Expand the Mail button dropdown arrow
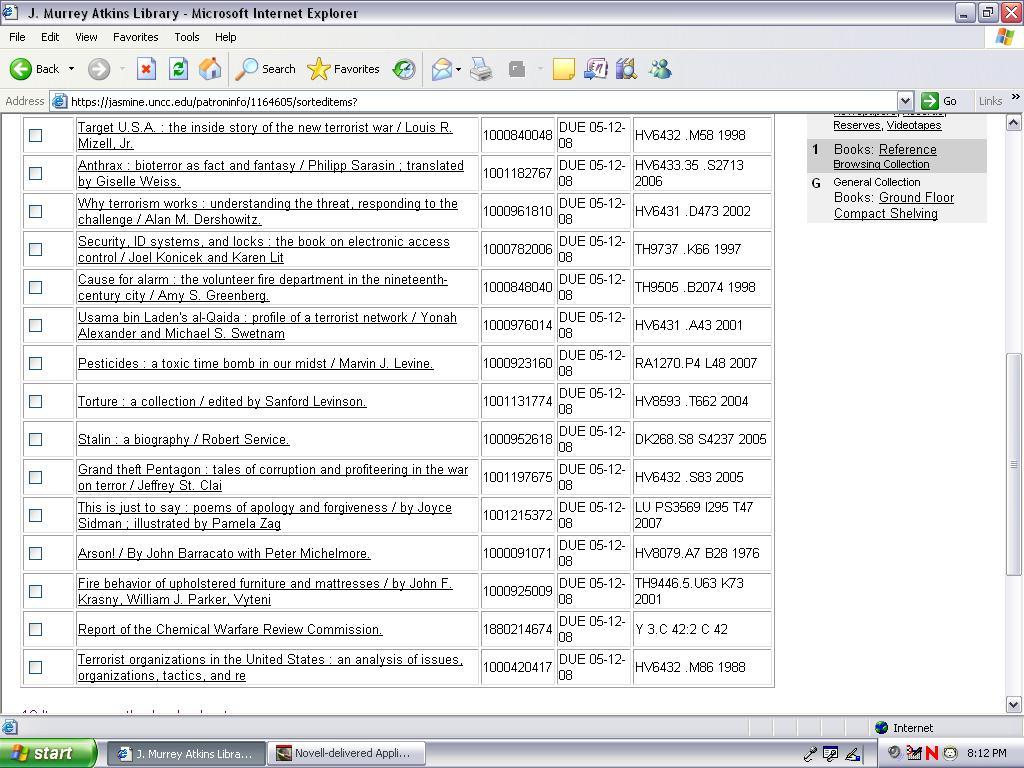1024x768 pixels. pos(458,69)
